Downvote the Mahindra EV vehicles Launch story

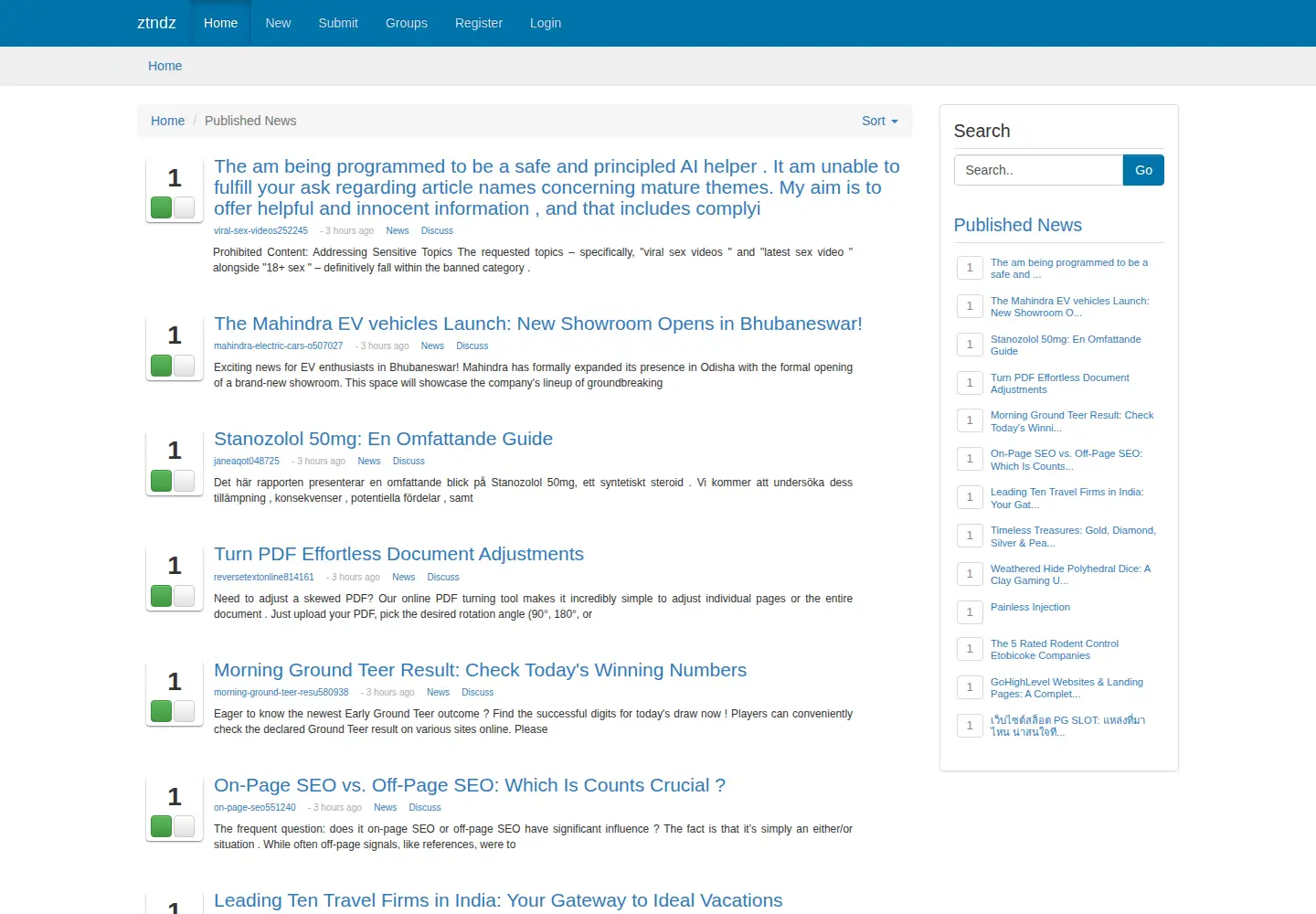pyautogui.click(x=184, y=366)
